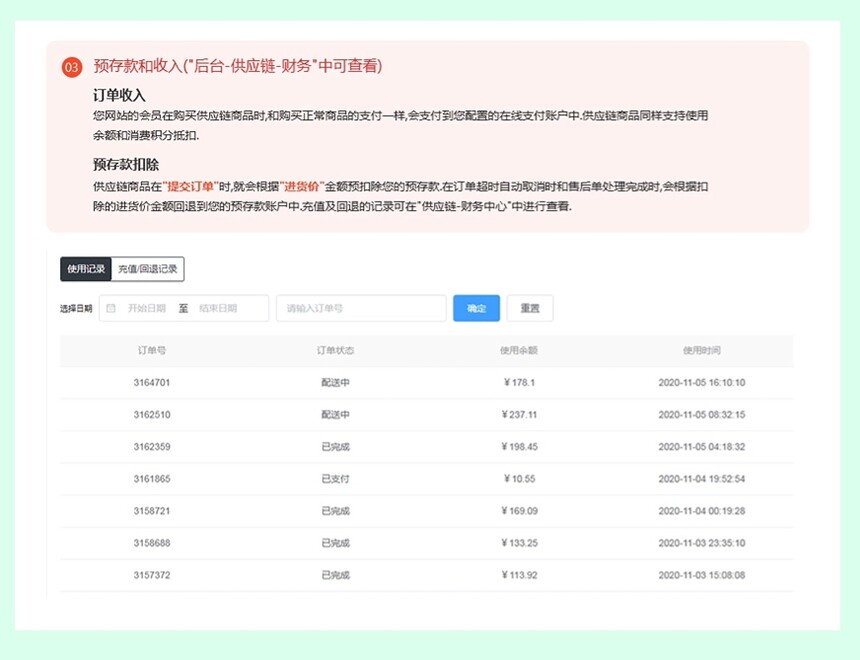Click the 使用时间 column header

pos(702,350)
